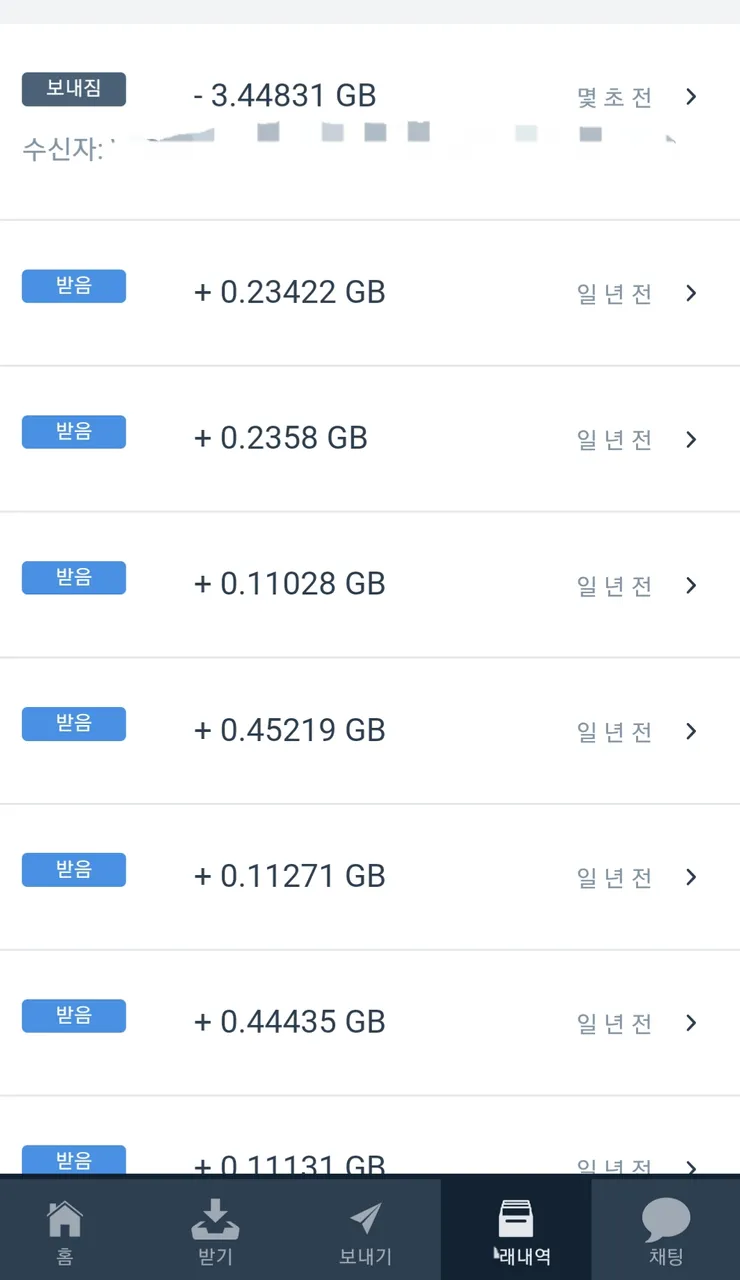Viewport: 740px width, 1280px height.
Task: Switch to the 받기 tab label
Action: coord(215,1256)
